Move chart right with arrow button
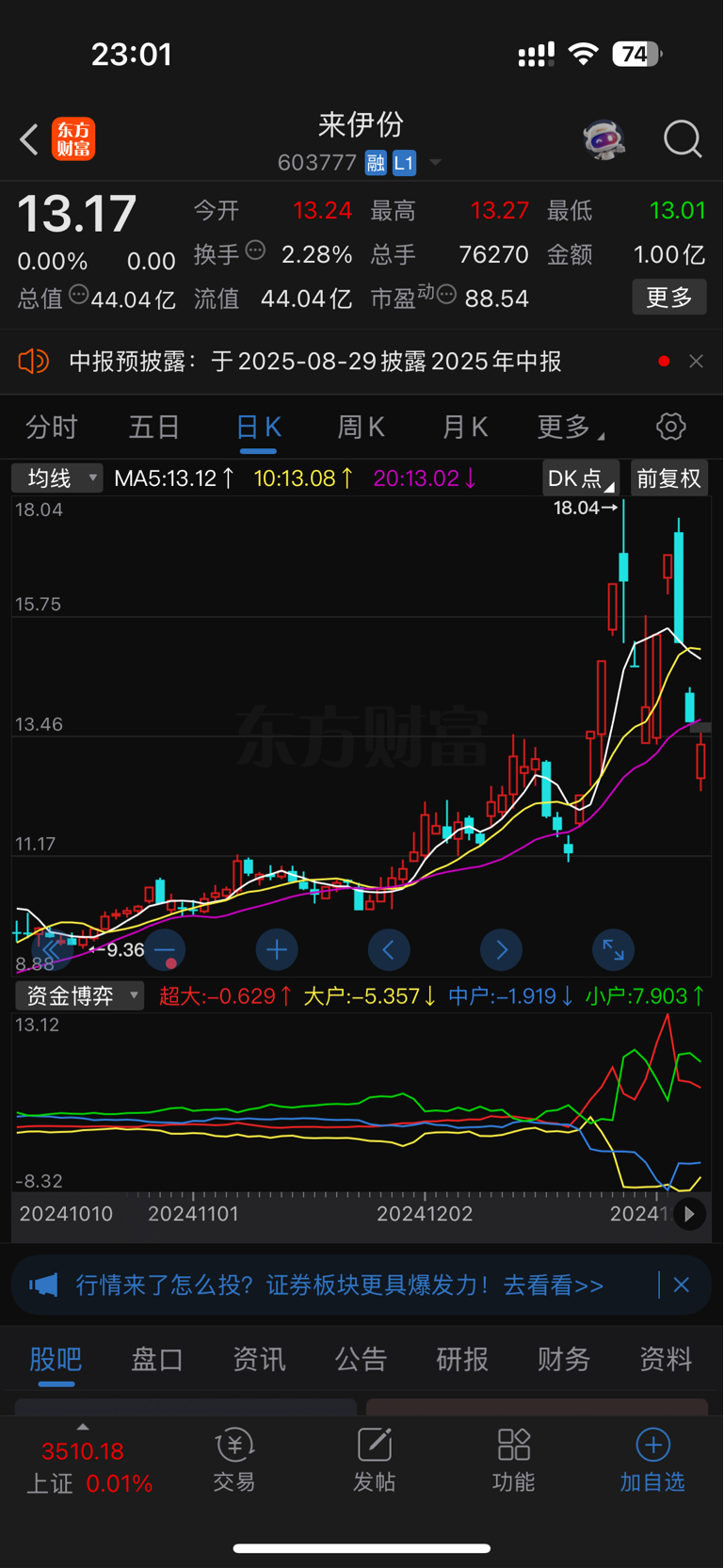This screenshot has height=1568, width=724. 501,950
